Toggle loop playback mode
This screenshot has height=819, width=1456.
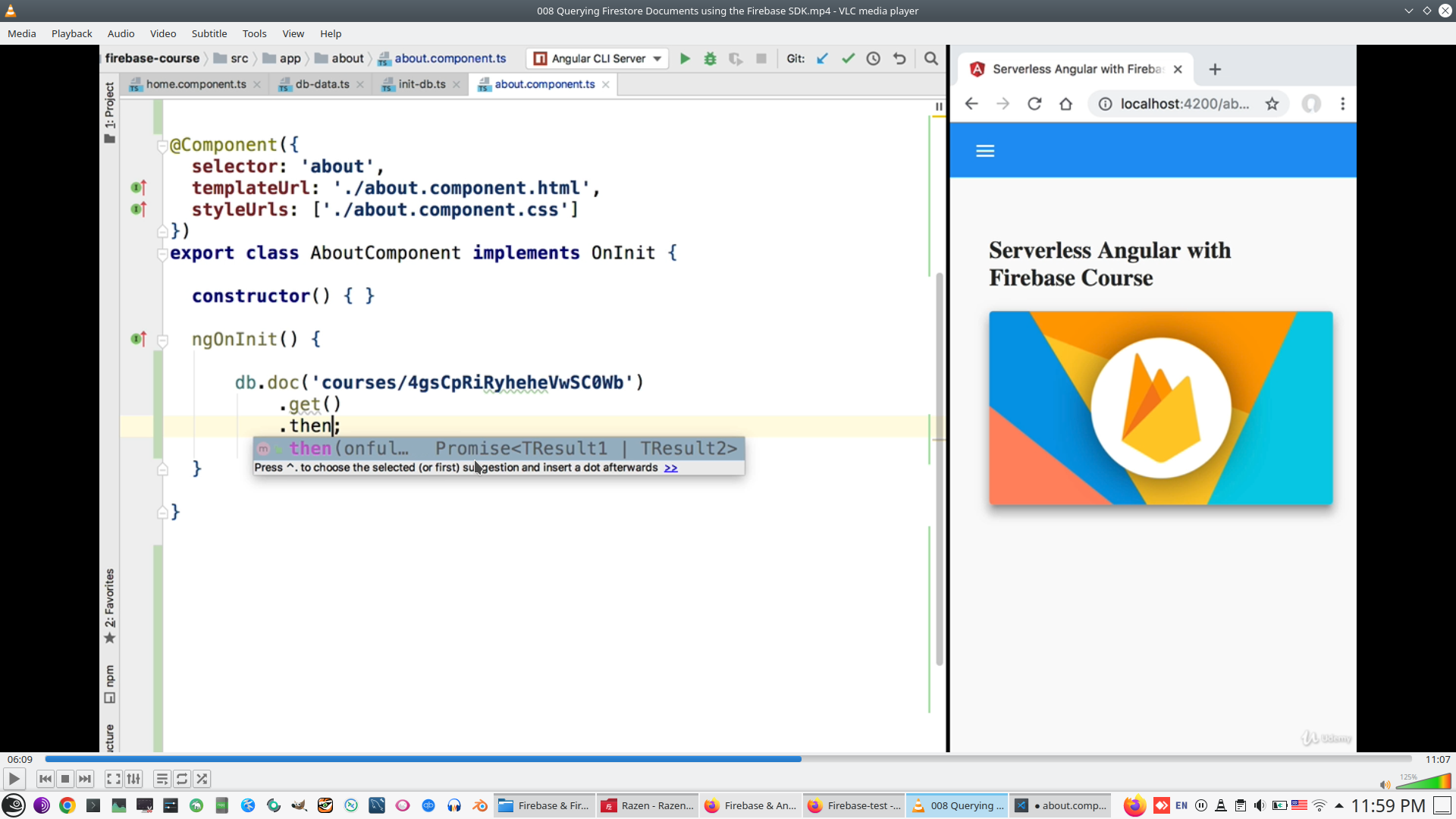182,779
